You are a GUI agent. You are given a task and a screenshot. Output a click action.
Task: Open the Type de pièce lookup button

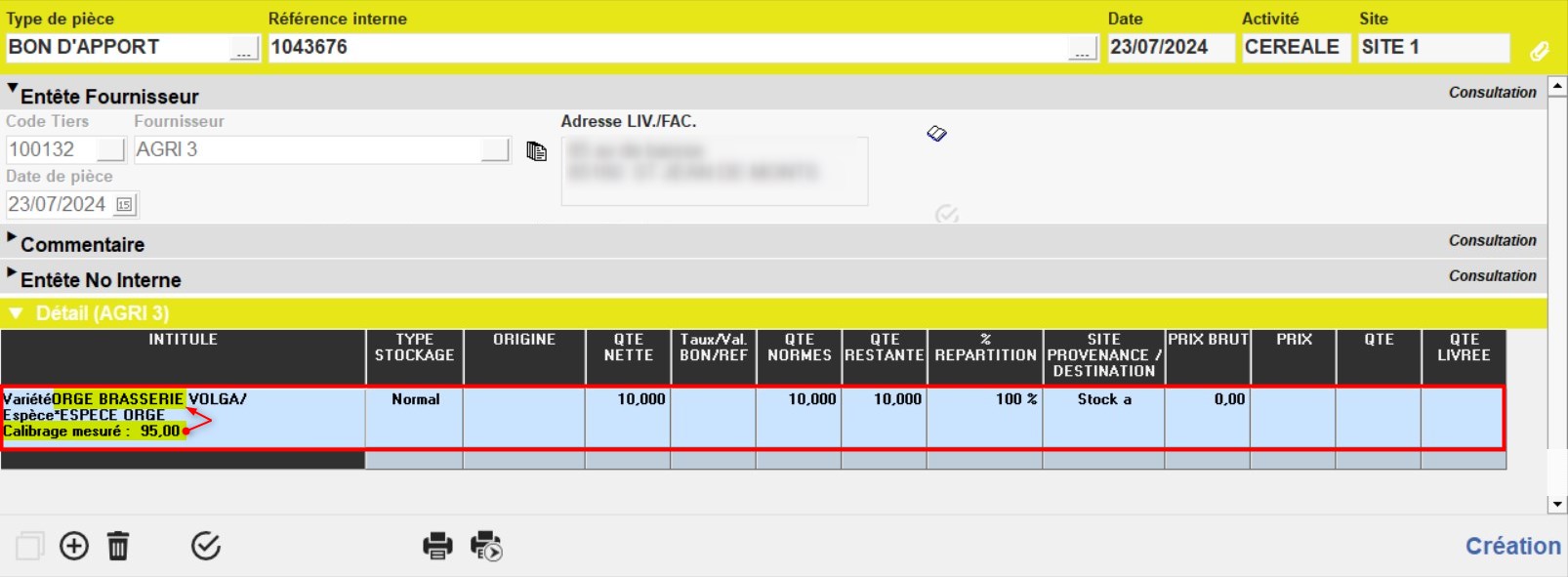pyautogui.click(x=244, y=49)
